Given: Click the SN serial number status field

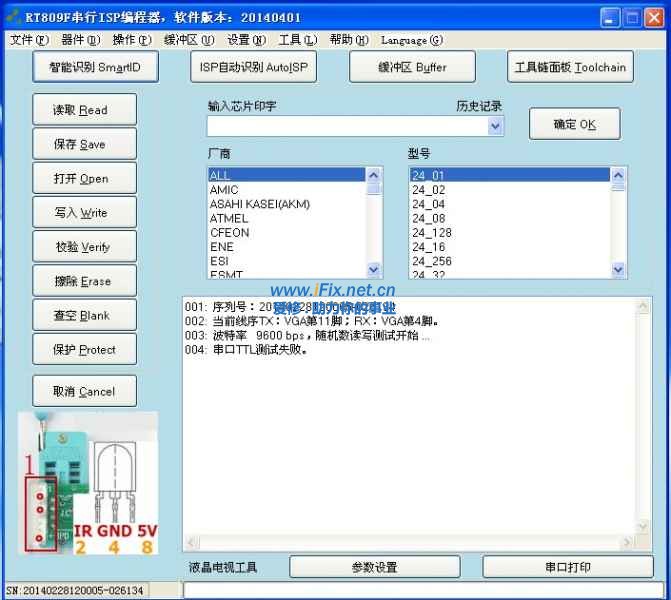Looking at the screenshot, I should [x=75, y=591].
